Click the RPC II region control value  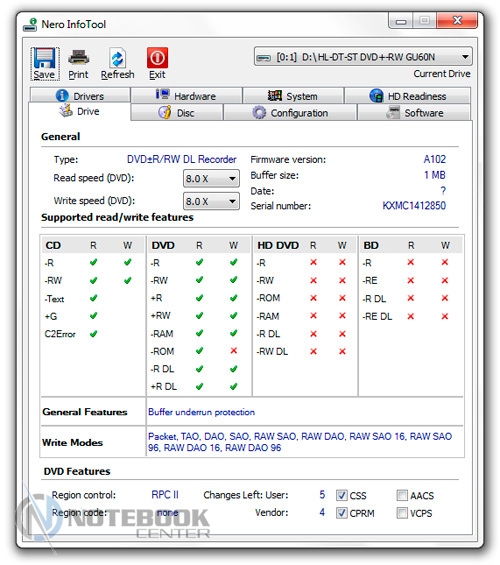(165, 495)
